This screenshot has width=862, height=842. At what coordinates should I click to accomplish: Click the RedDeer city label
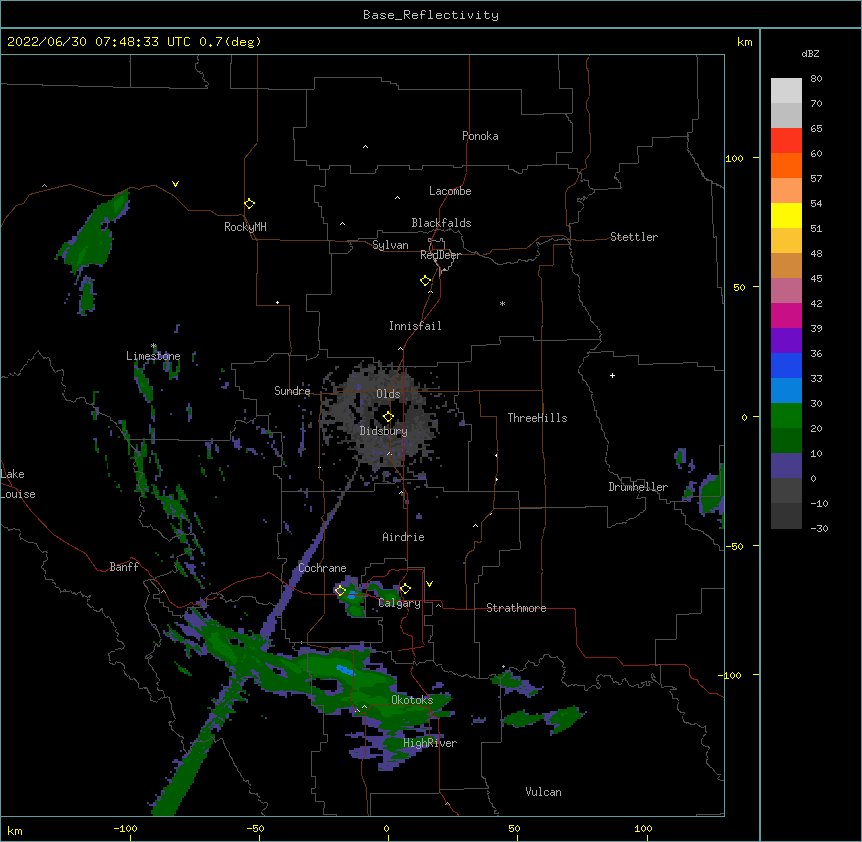tap(440, 255)
